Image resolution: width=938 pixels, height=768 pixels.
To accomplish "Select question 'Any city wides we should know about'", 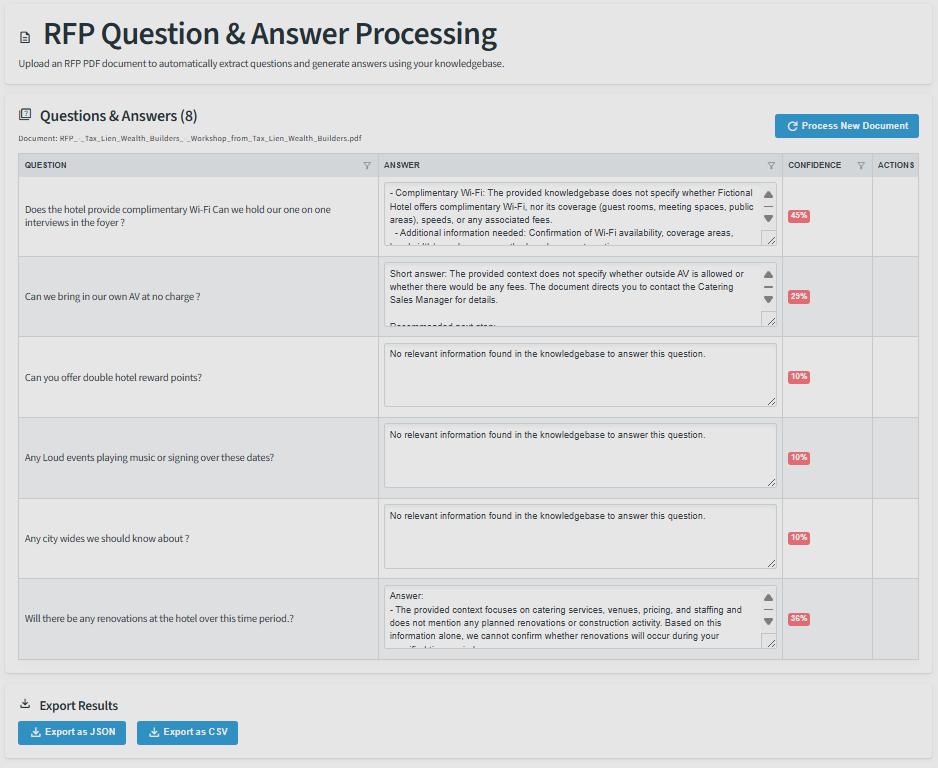I will [107, 538].
